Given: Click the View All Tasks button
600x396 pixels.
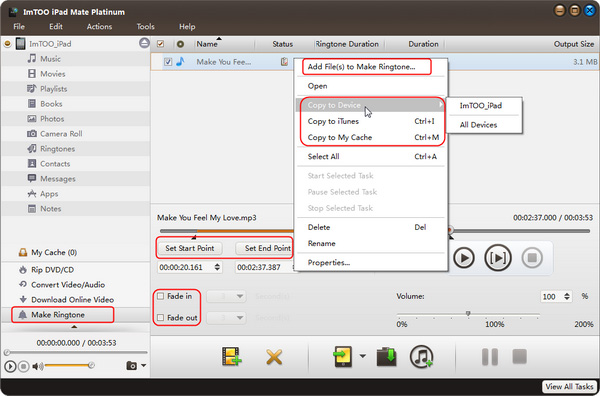Looking at the screenshot, I should pyautogui.click(x=570, y=386).
